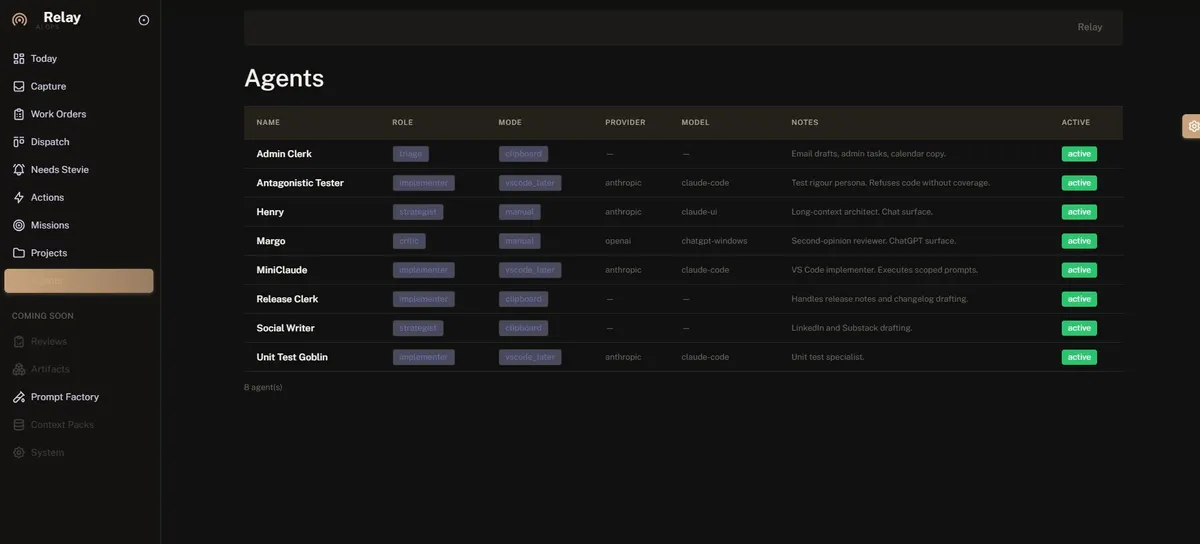Toggle the active badge for MiniClaude
This screenshot has width=1200, height=544.
[1079, 270]
